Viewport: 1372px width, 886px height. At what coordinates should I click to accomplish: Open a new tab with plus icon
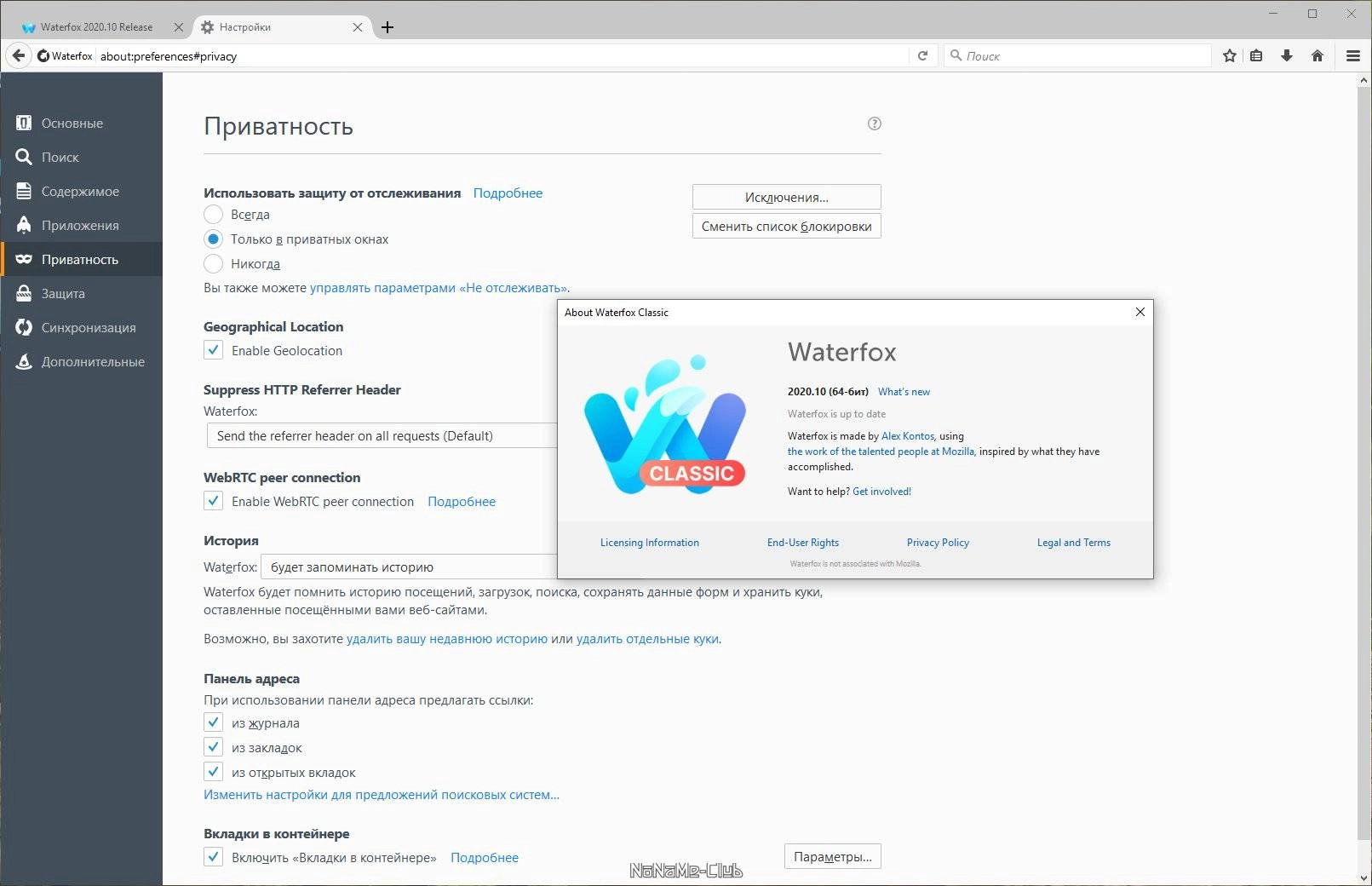click(387, 27)
